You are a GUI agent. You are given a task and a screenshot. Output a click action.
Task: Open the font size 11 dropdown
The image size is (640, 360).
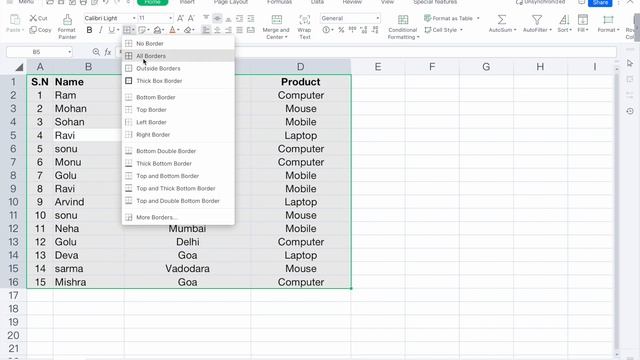click(x=171, y=18)
